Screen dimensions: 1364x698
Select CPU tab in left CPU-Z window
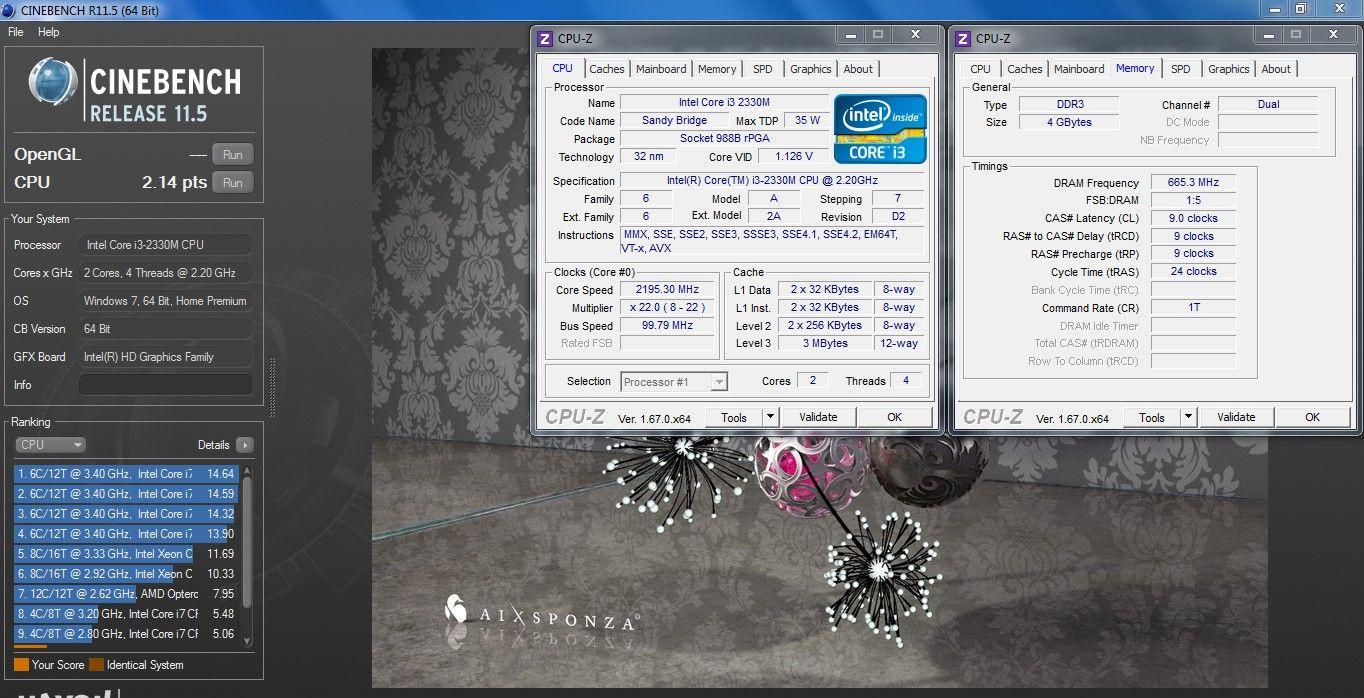[x=563, y=68]
